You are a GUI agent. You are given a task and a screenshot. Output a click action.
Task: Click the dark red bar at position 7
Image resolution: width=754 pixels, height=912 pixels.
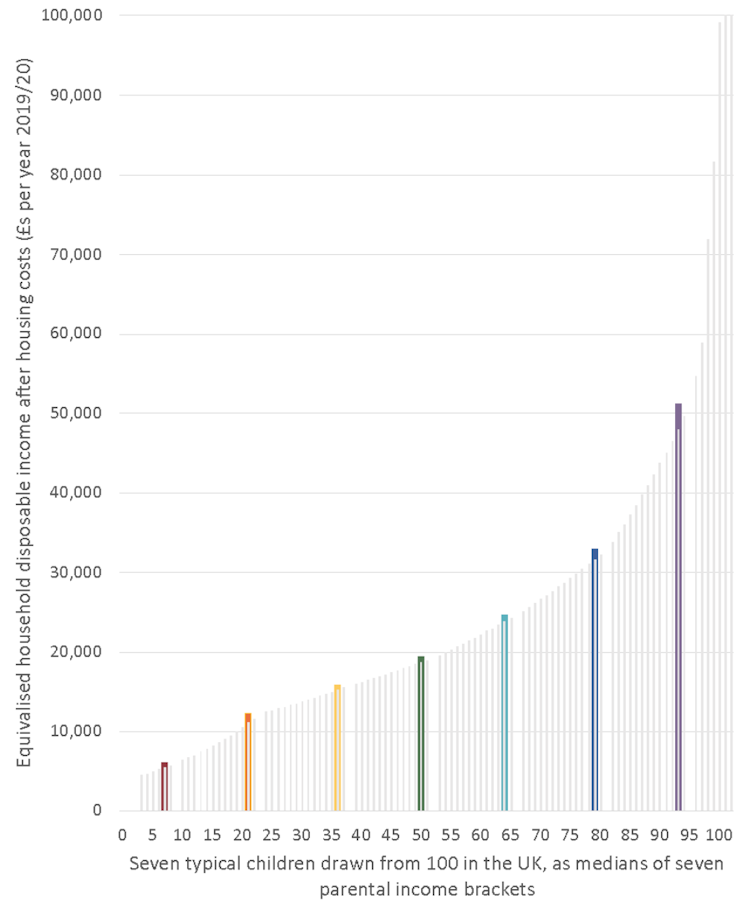click(x=165, y=786)
